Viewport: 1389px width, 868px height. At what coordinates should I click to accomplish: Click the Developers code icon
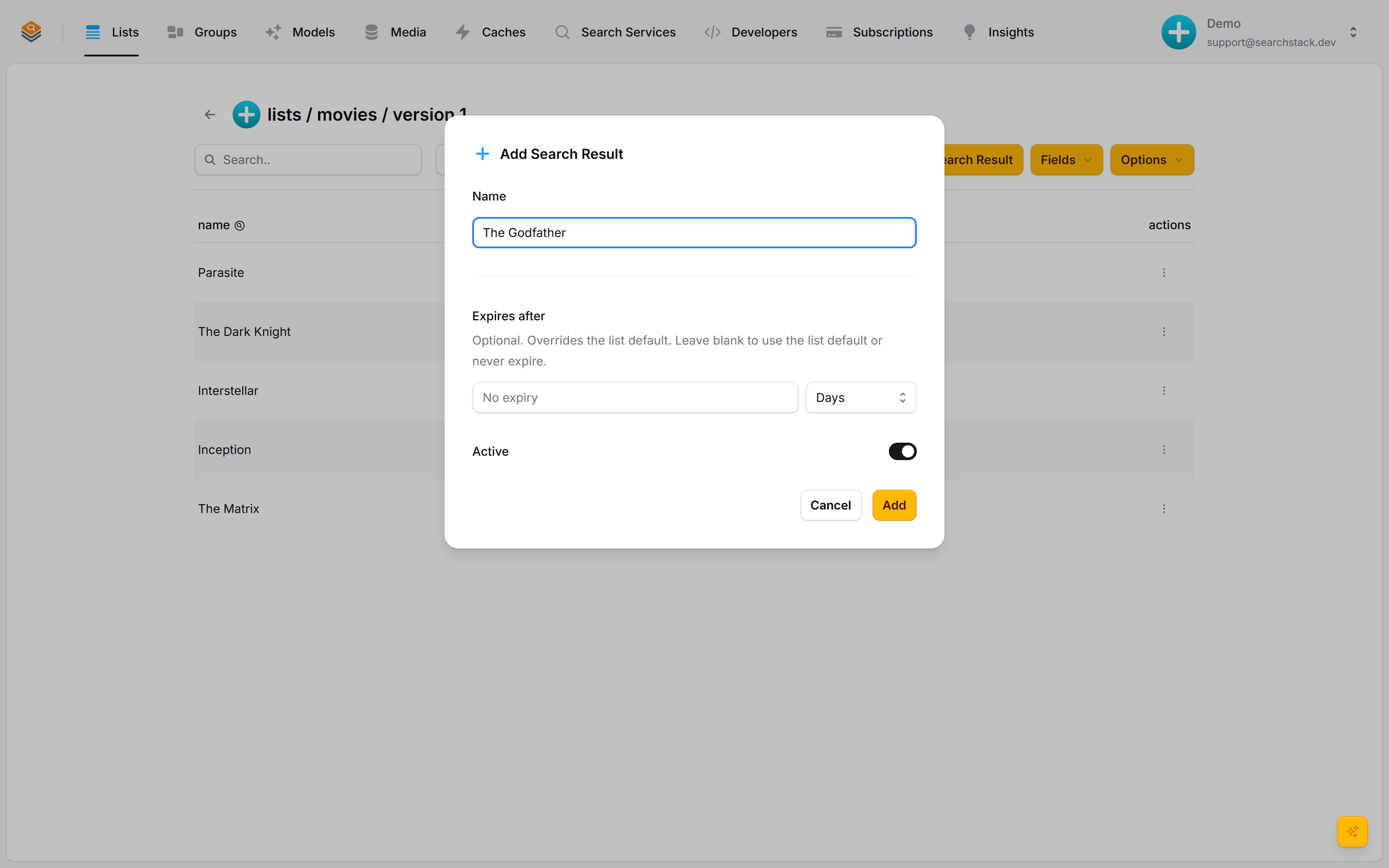point(712,32)
